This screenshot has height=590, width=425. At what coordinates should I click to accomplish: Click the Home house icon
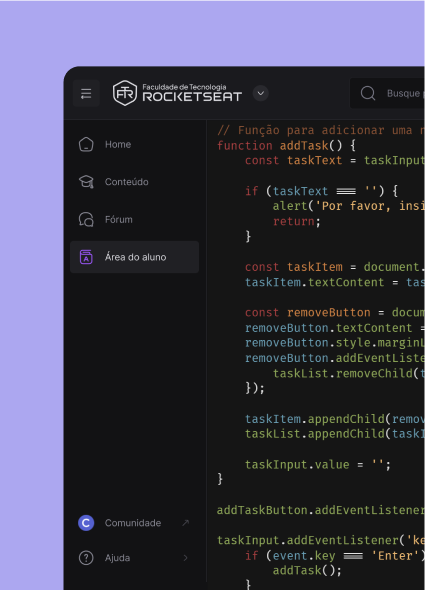pyautogui.click(x=86, y=144)
